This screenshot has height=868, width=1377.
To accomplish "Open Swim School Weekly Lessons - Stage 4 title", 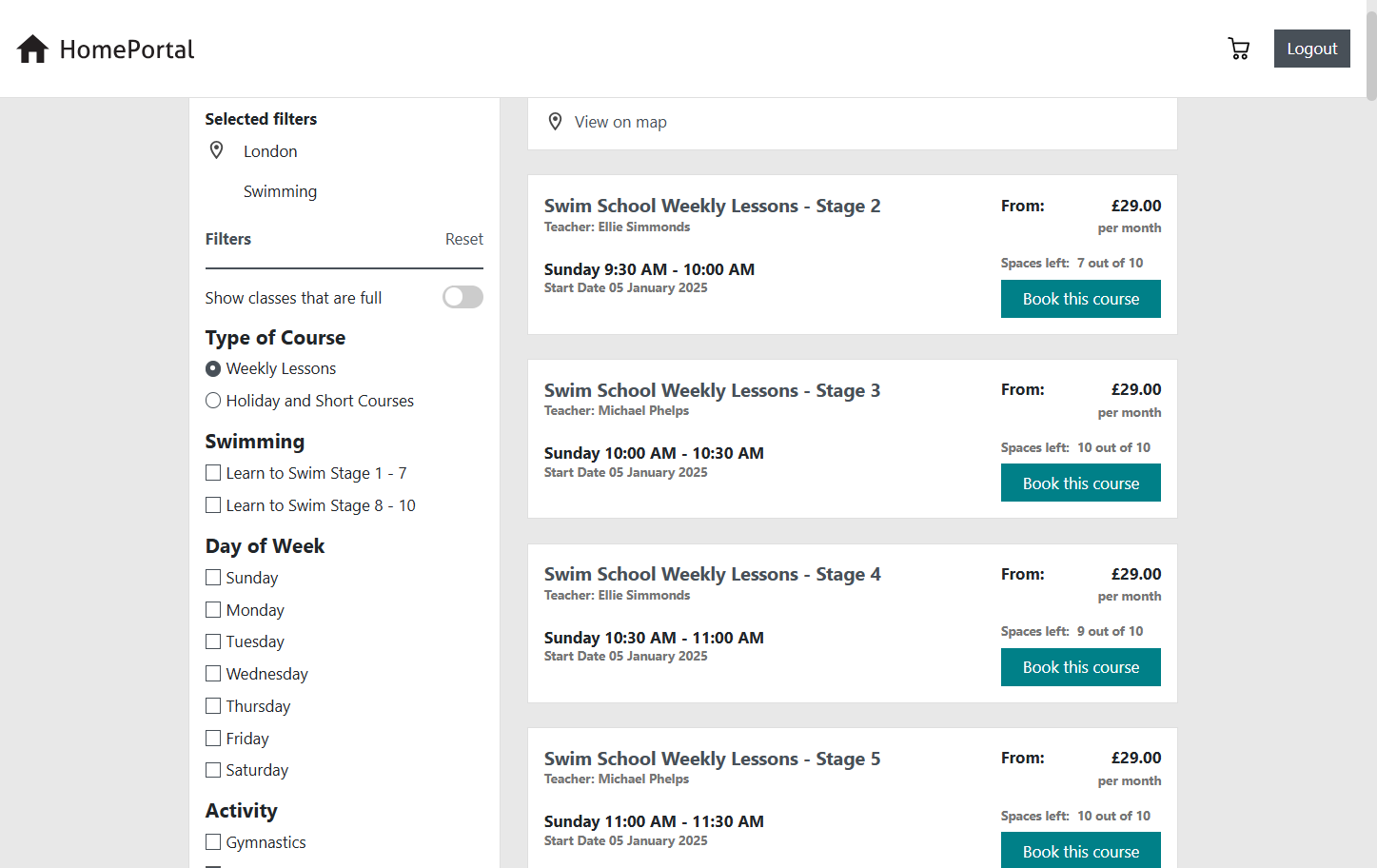I will pos(712,574).
